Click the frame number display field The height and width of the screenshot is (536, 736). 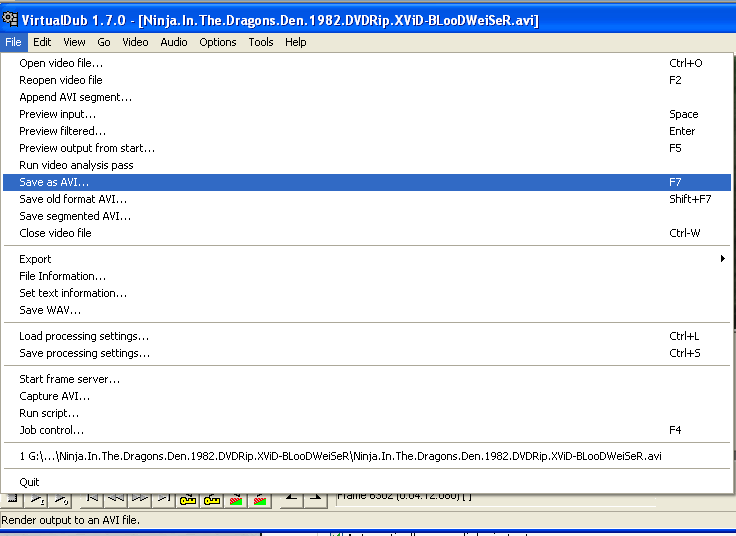[x=496, y=499]
